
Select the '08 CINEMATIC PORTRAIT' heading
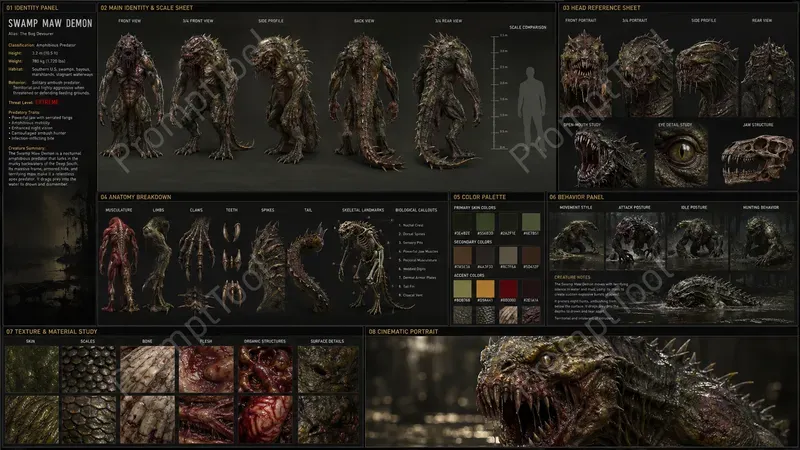click(403, 332)
